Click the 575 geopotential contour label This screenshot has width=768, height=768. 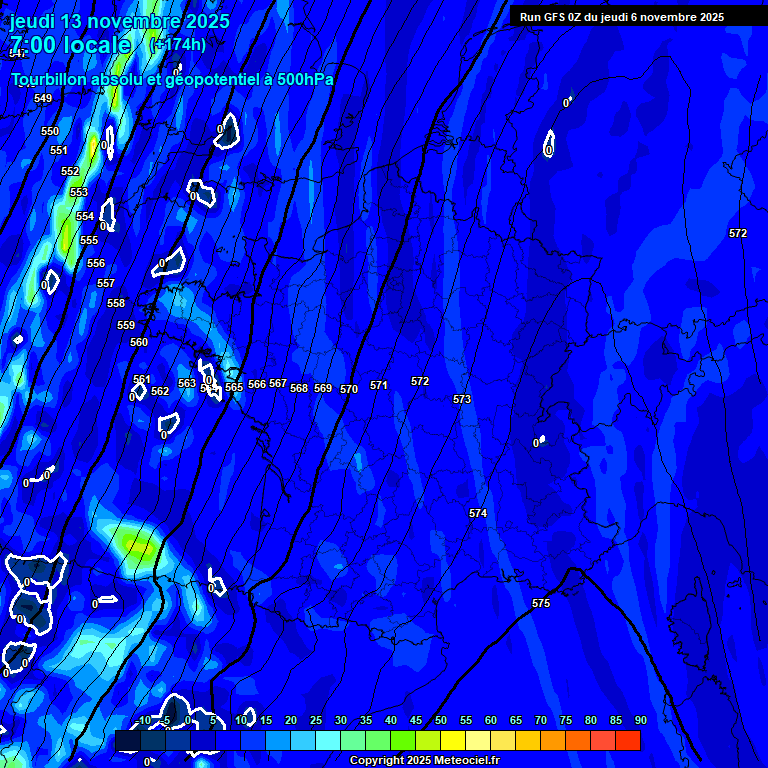541,603
